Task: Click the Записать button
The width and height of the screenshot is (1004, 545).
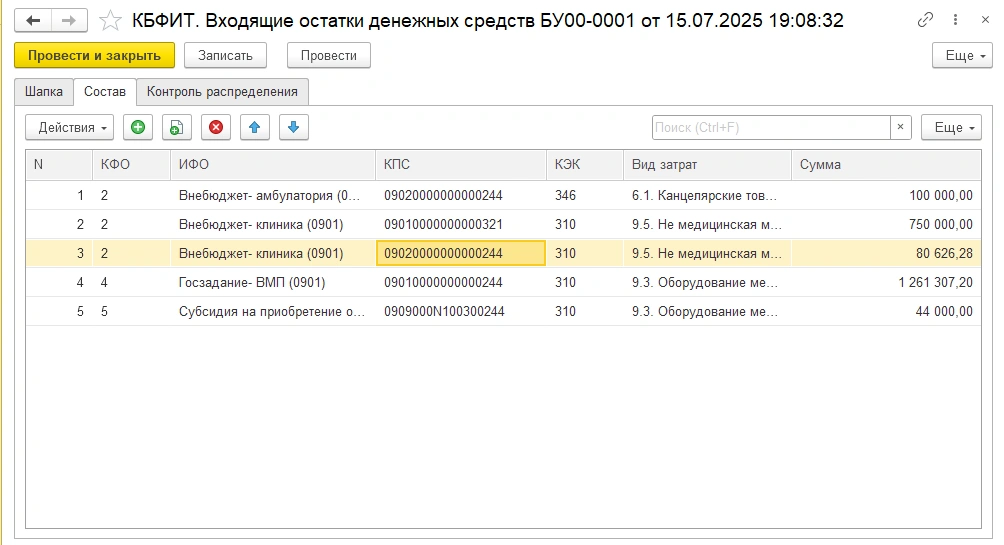Action: click(225, 56)
